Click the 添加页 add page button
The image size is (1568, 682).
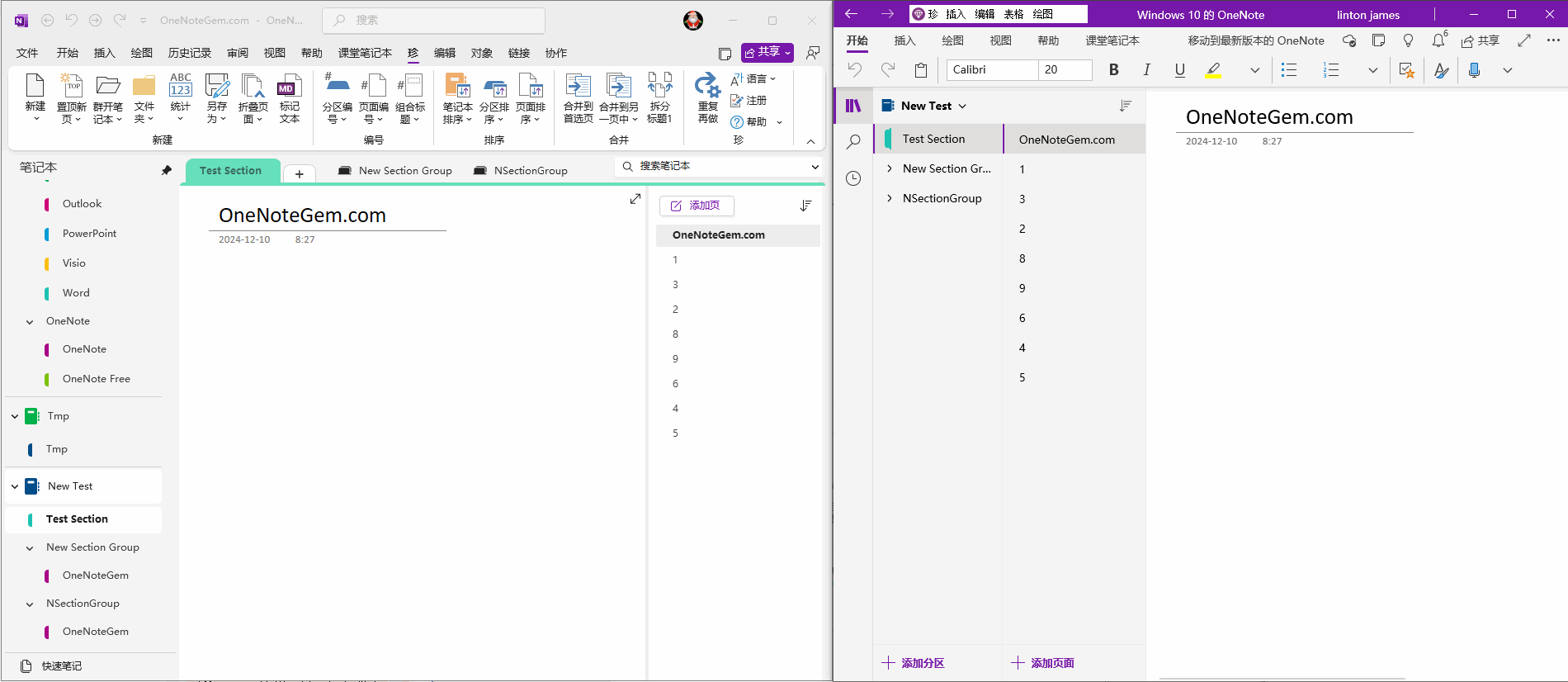pyautogui.click(x=697, y=206)
